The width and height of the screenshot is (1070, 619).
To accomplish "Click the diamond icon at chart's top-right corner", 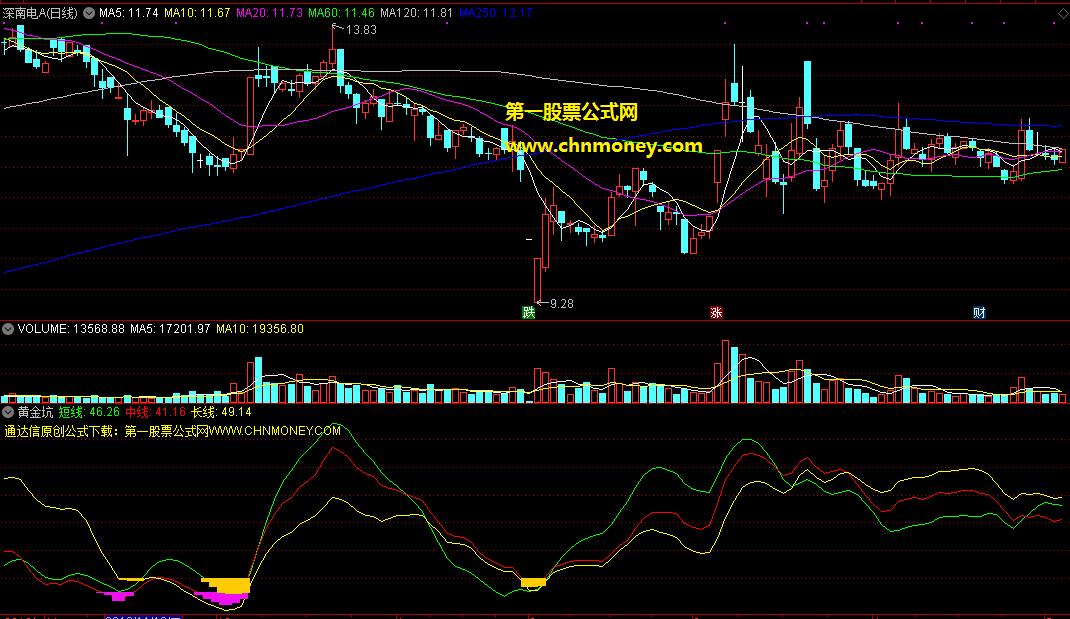I will click(x=1062, y=13).
